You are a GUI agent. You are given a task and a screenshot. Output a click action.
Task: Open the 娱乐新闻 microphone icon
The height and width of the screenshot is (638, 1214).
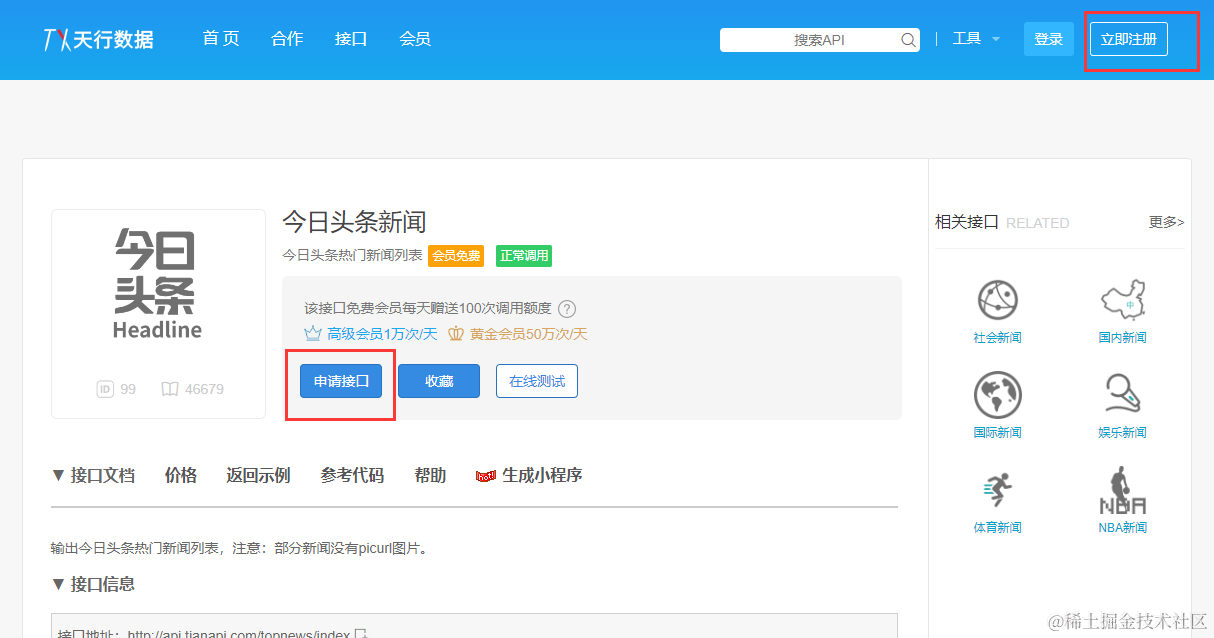click(x=1122, y=394)
